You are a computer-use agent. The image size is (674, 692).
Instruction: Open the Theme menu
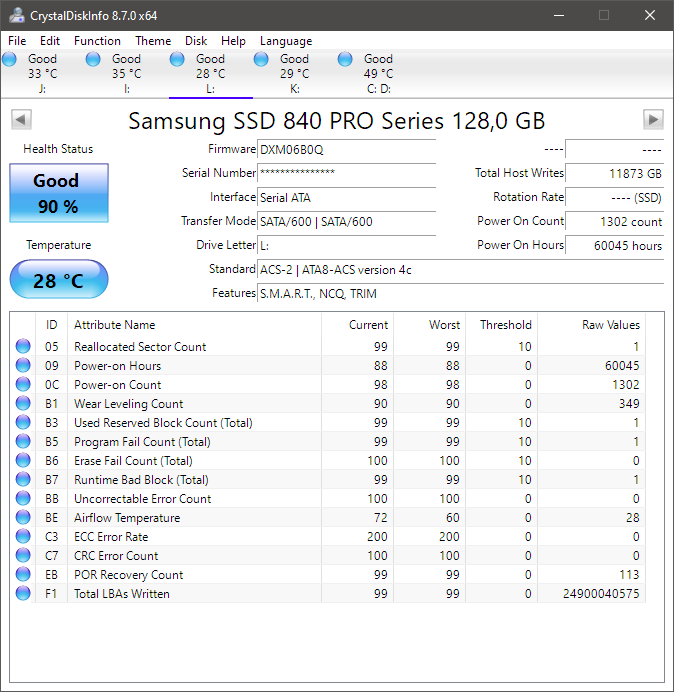153,41
